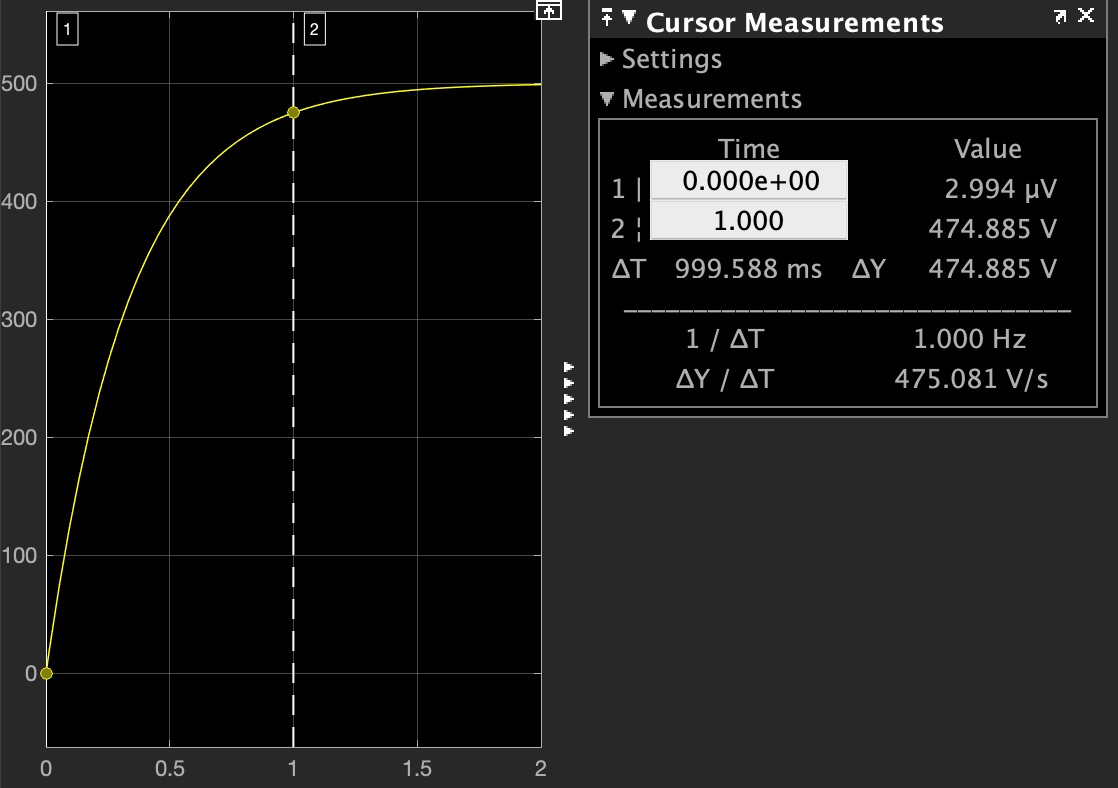Click the 1 / ΔT label
1118x788 pixels.
click(x=724, y=339)
